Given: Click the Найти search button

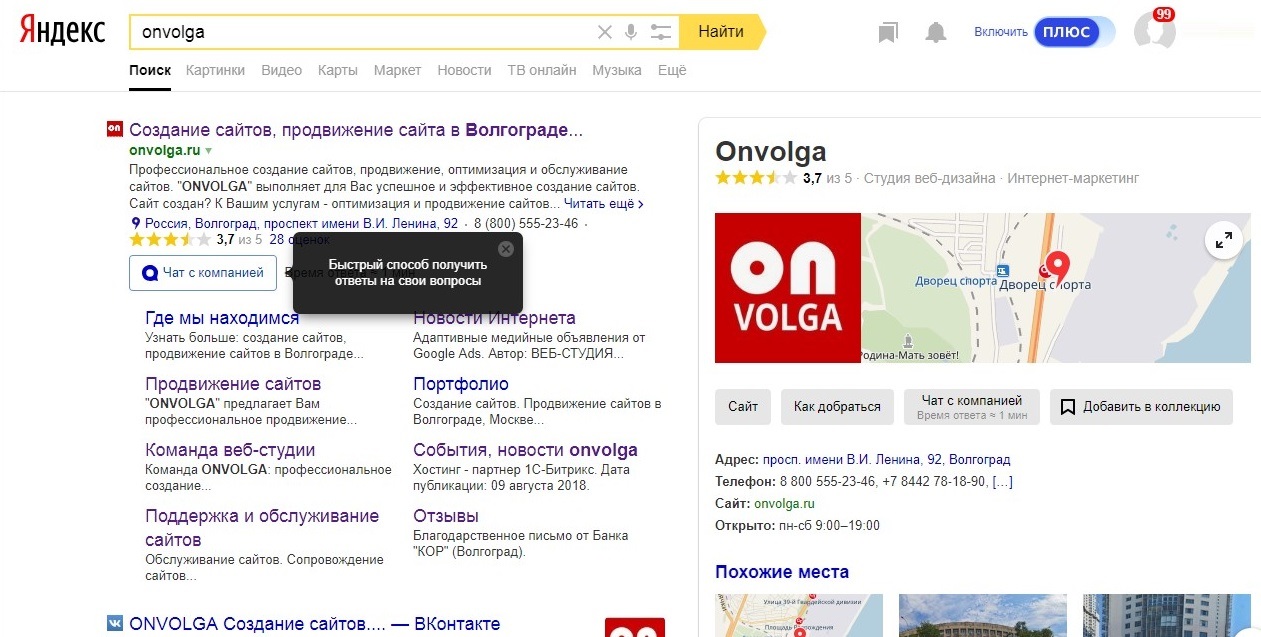Looking at the screenshot, I should 721,32.
